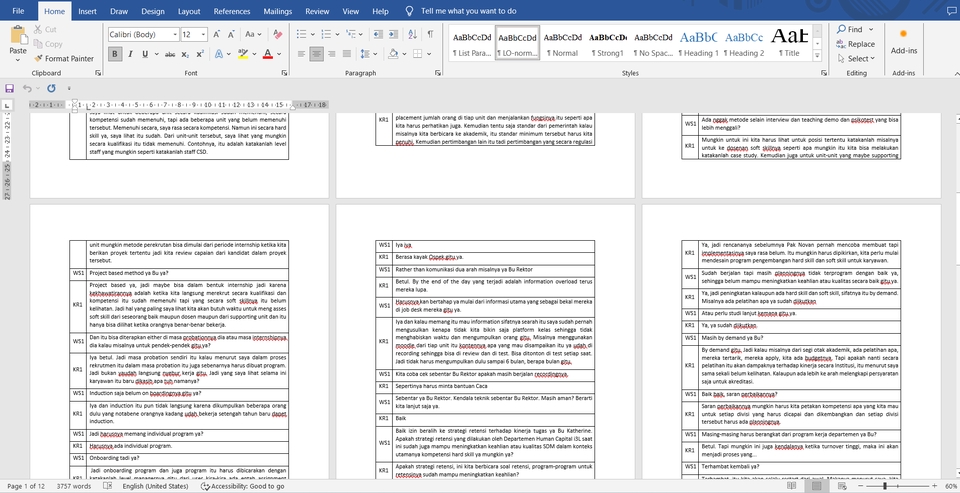
Task: Toggle Italic formatting
Action: pos(130,55)
